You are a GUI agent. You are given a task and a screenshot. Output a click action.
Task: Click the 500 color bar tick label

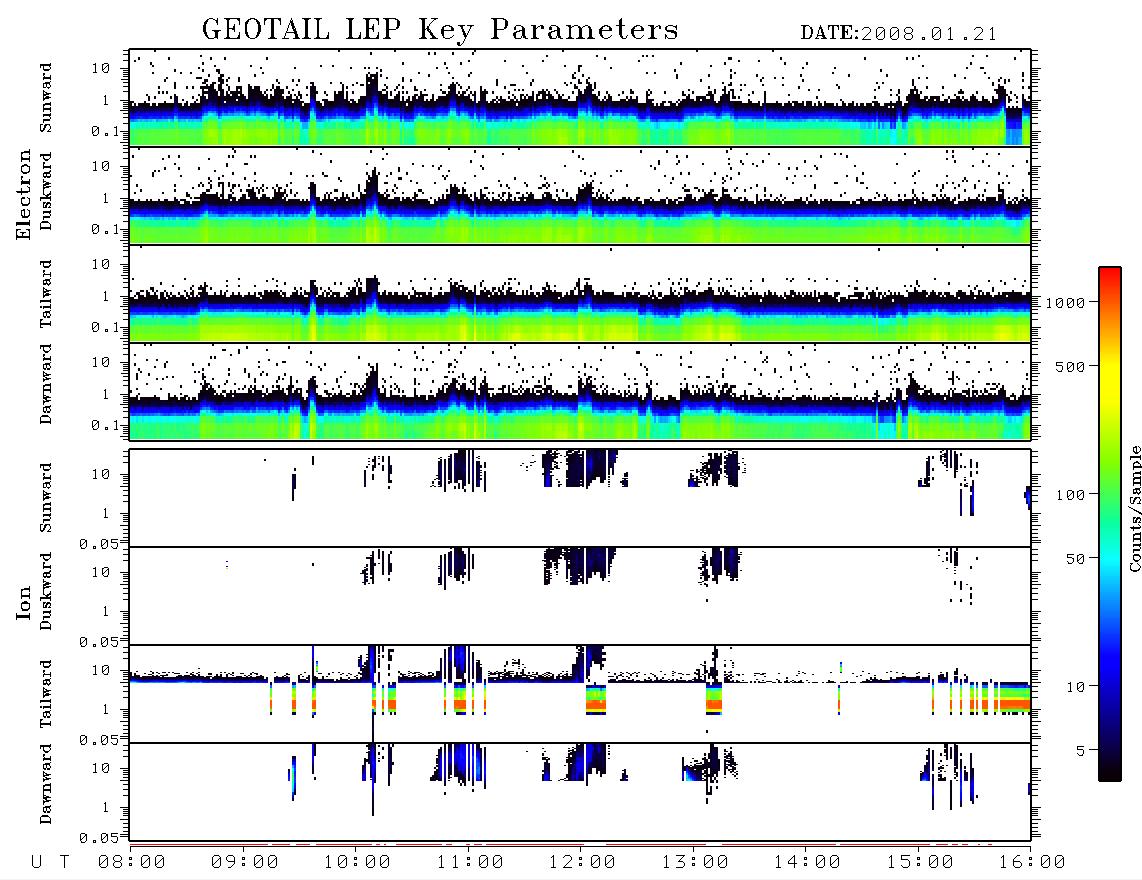point(1071,366)
